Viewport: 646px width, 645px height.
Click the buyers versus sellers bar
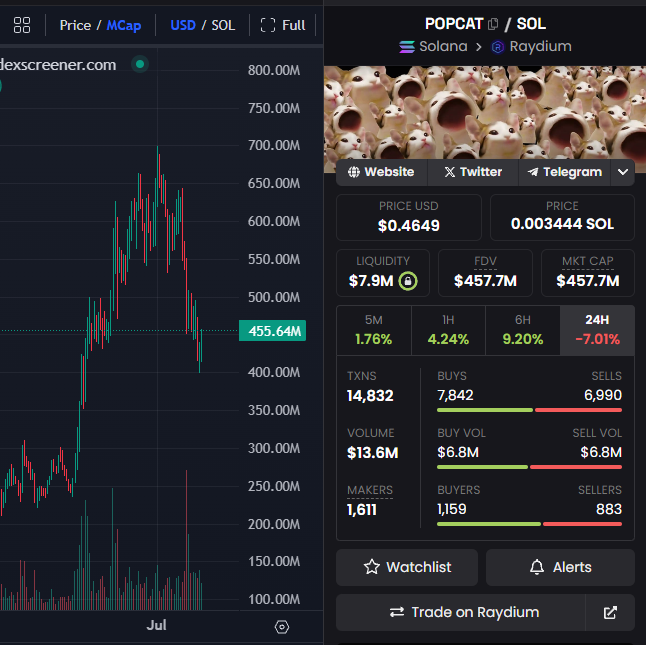point(529,524)
